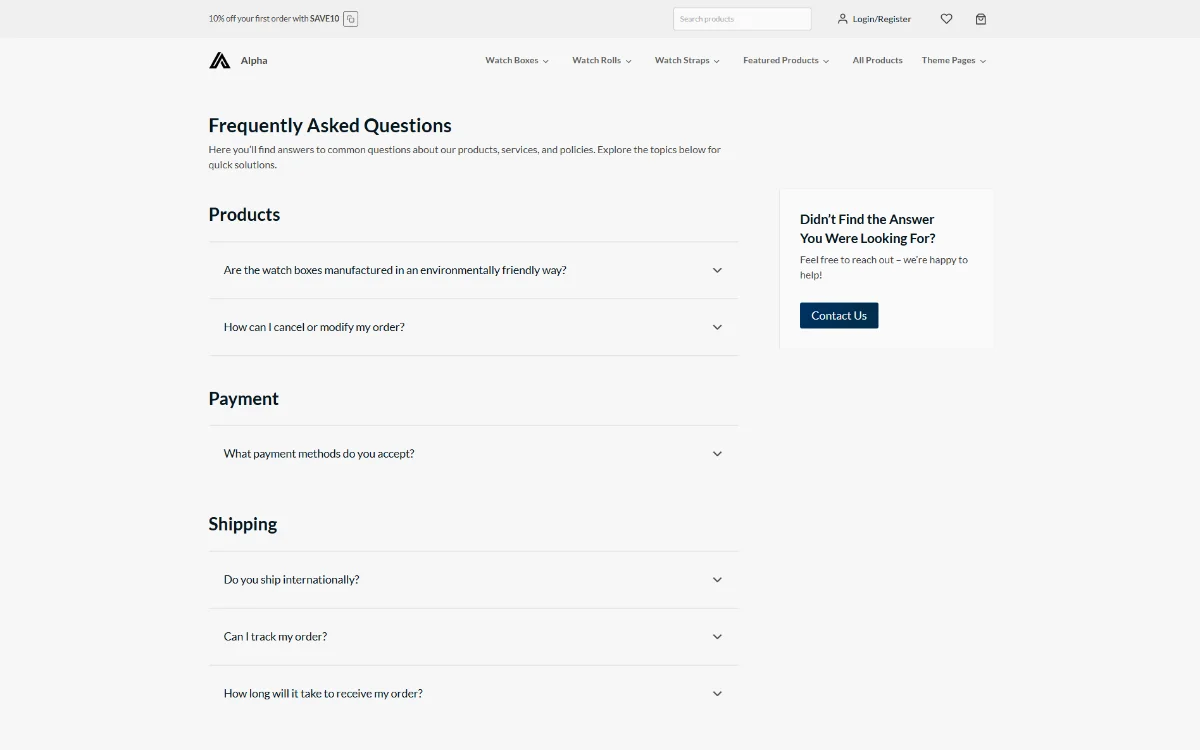Open the Theme Pages menu
Screen dimensions: 1200x750
[x=953, y=61]
